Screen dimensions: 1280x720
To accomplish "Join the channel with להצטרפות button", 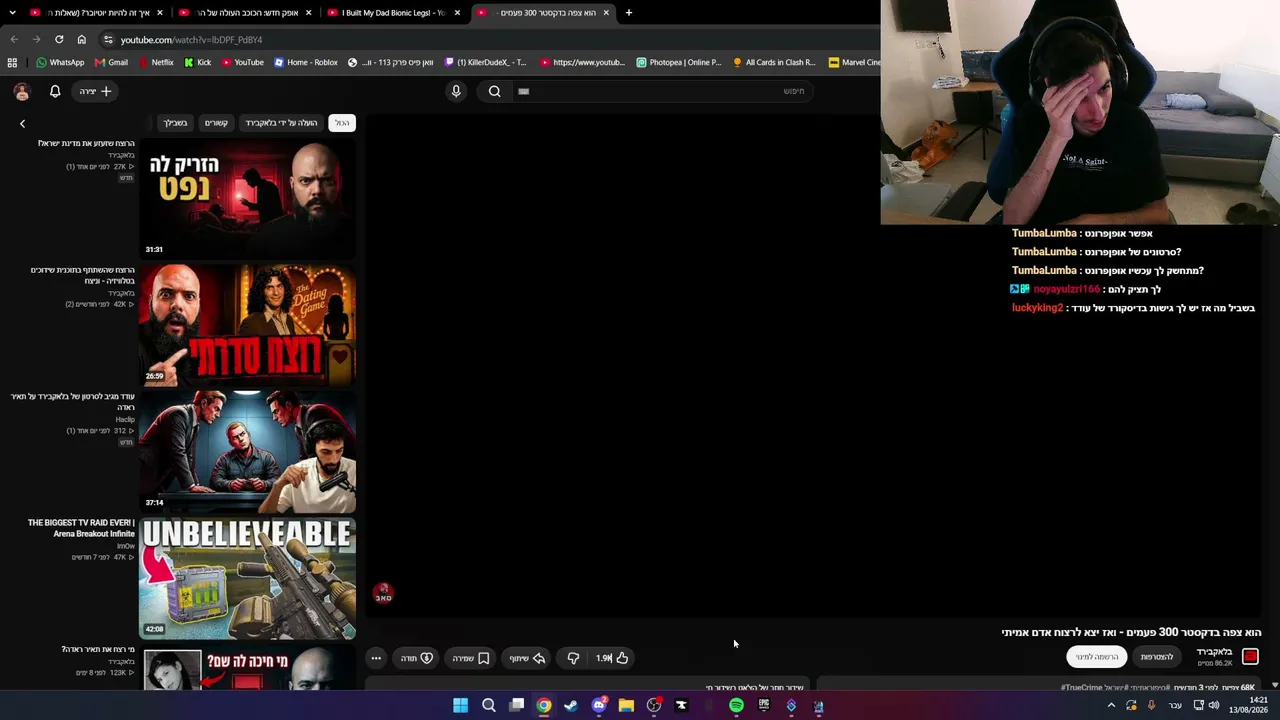I will click(x=1157, y=657).
